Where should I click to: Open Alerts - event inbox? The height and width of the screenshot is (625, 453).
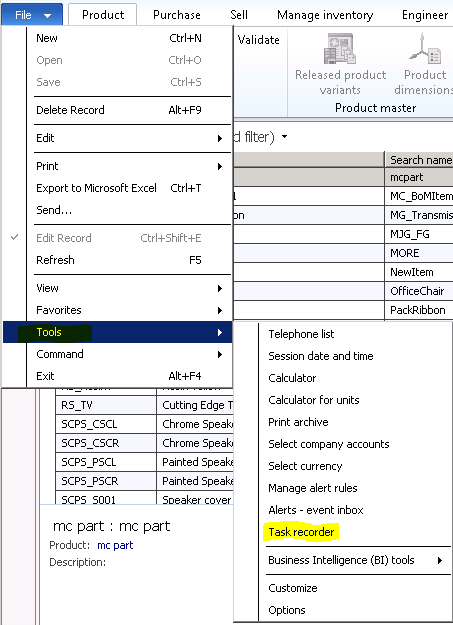click(316, 510)
